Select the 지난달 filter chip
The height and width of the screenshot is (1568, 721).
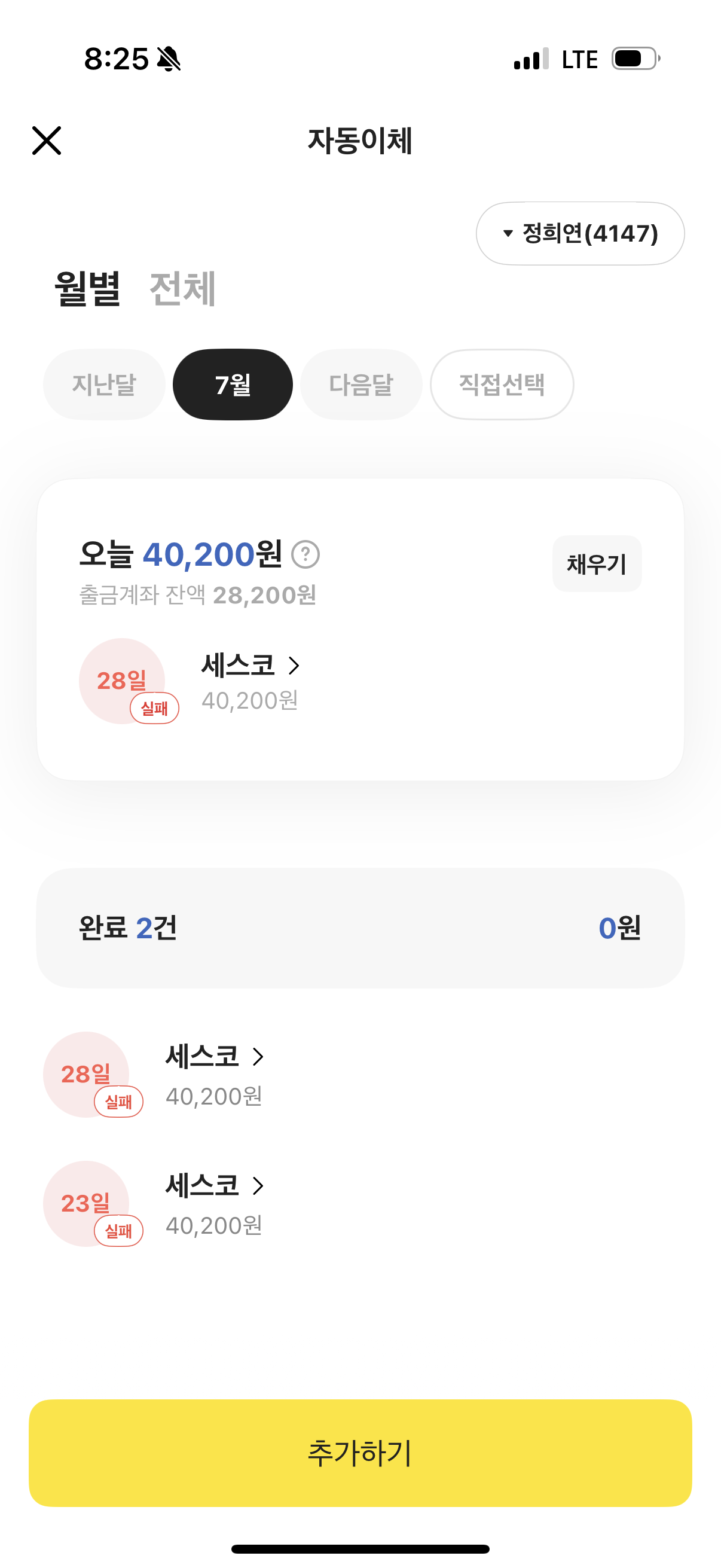point(104,385)
